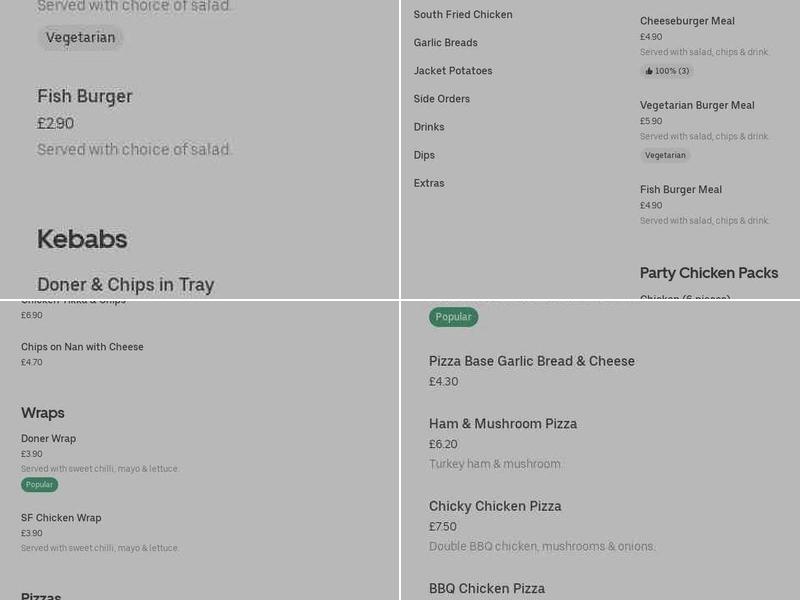Open the Side Orders section
This screenshot has height=600, width=800.
(441, 99)
